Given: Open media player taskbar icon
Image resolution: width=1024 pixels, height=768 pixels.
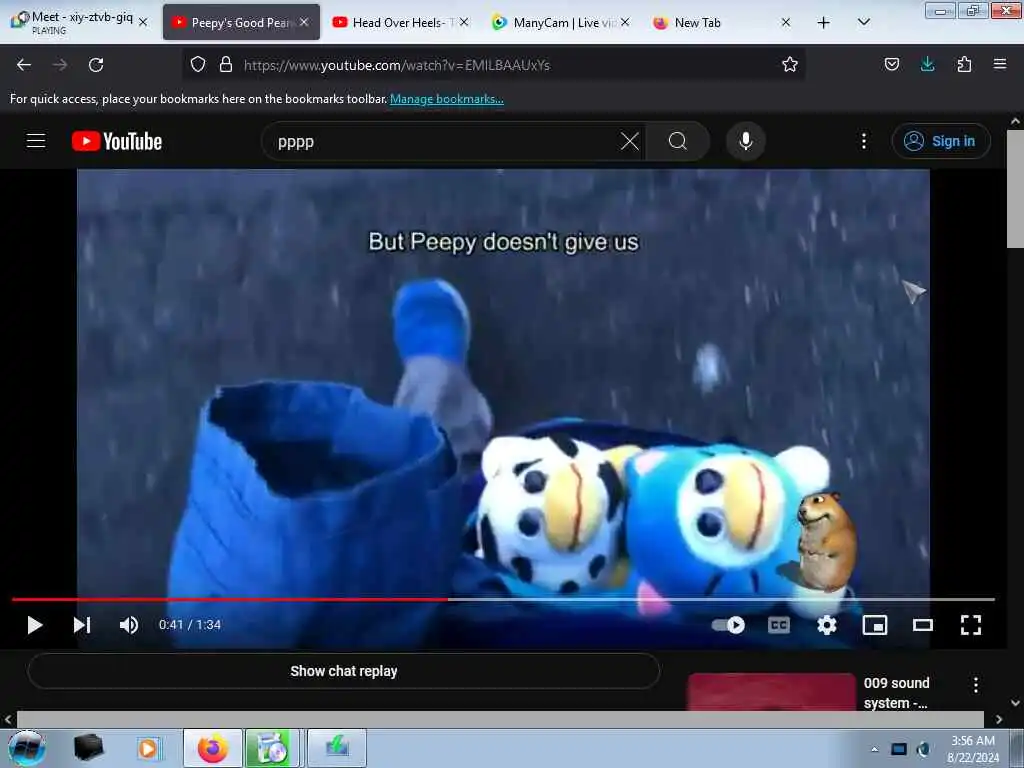Looking at the screenshot, I should coord(148,748).
